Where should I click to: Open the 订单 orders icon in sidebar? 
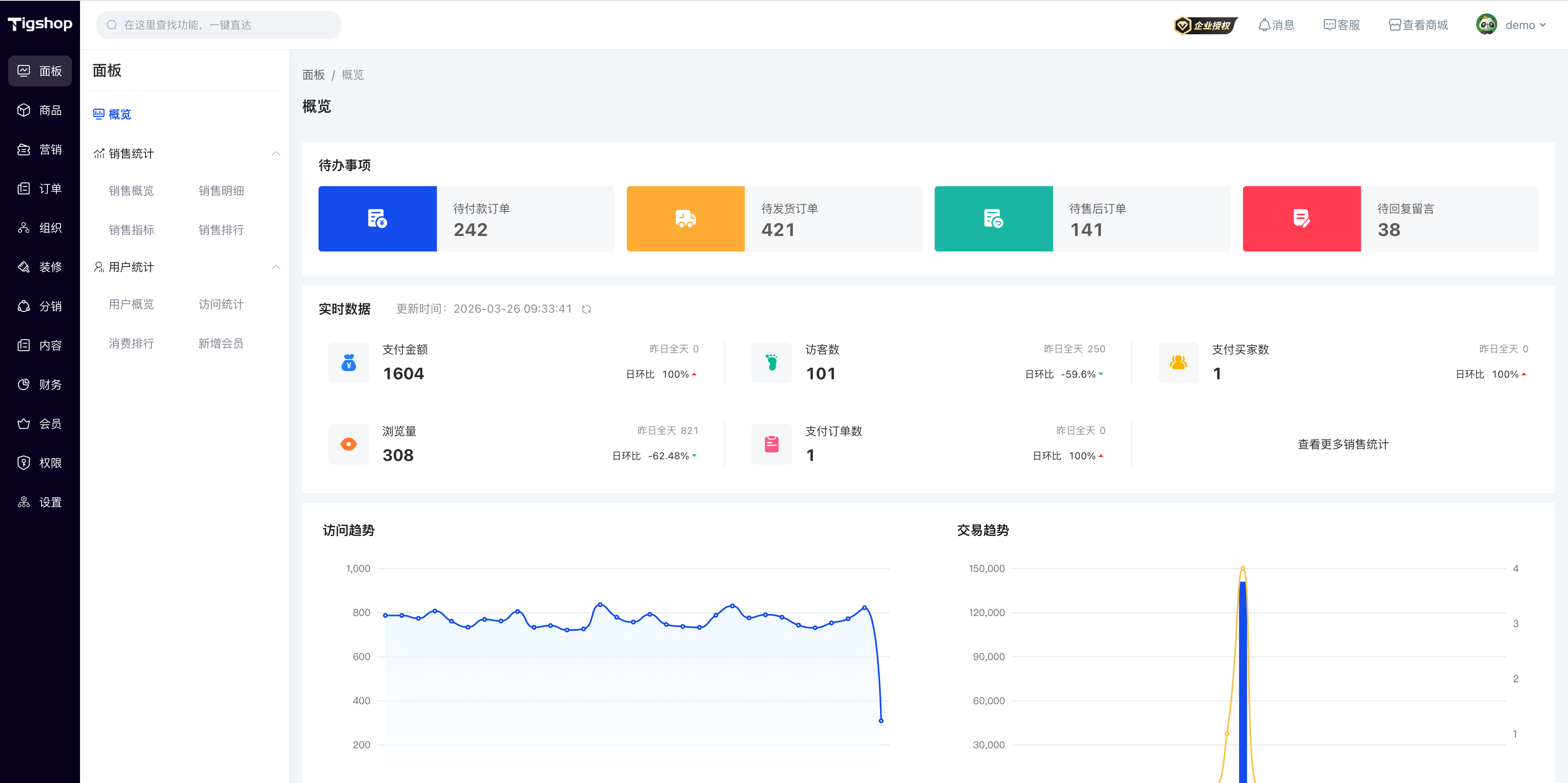coord(24,189)
